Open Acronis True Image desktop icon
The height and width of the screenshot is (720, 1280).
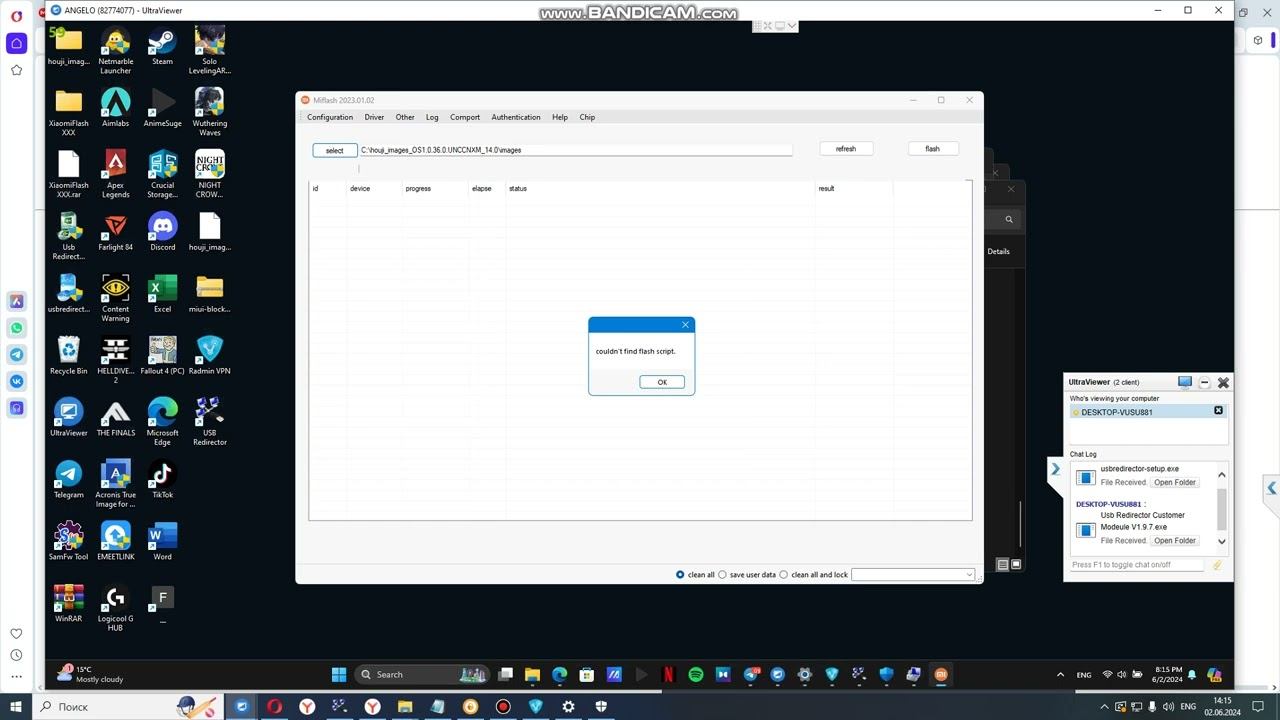coord(115,485)
